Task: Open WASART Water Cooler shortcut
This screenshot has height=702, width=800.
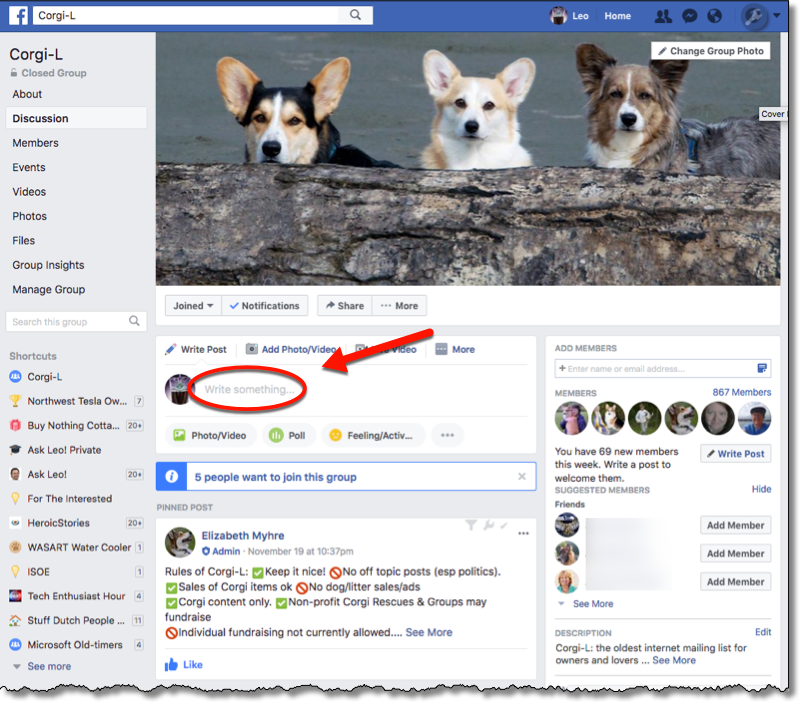Action: click(77, 547)
